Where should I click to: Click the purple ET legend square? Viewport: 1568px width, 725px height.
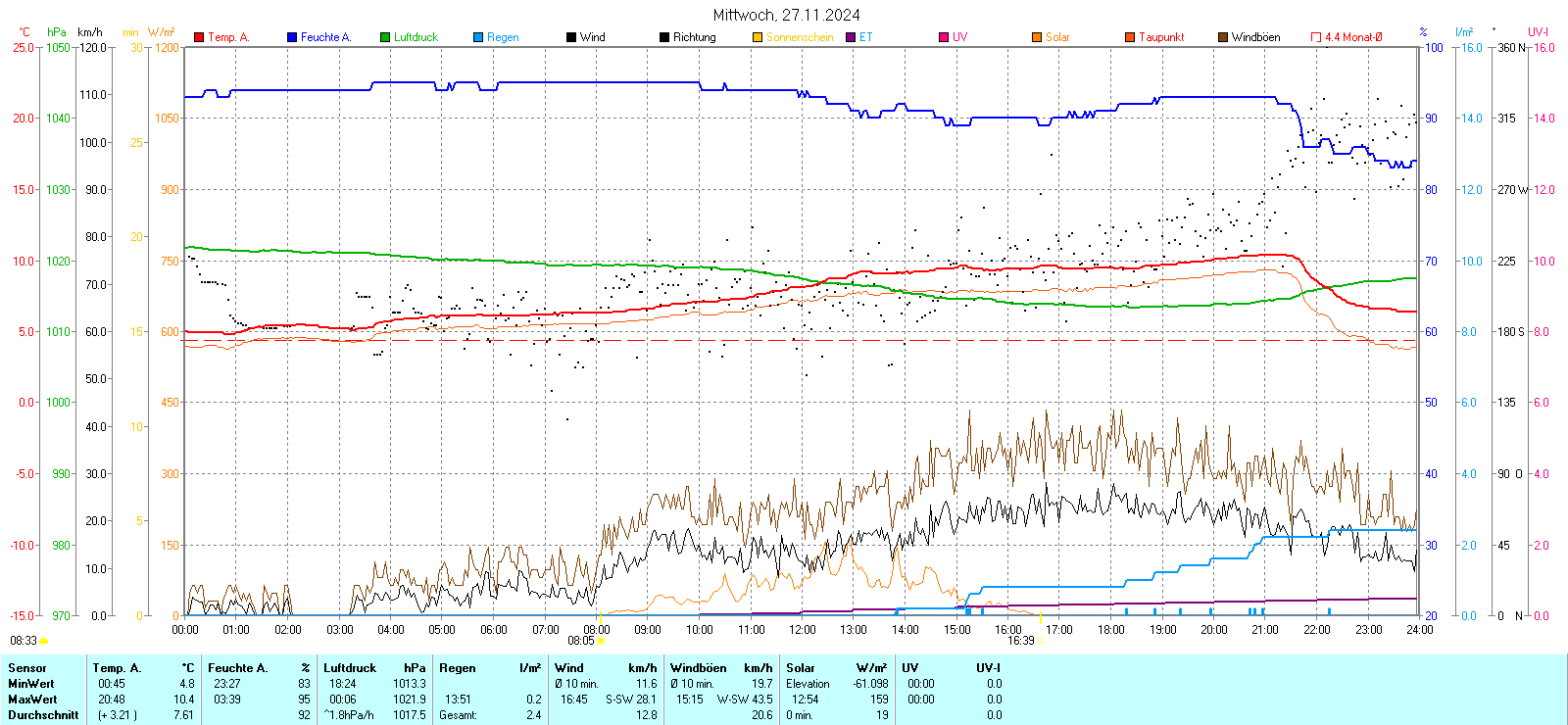click(851, 37)
